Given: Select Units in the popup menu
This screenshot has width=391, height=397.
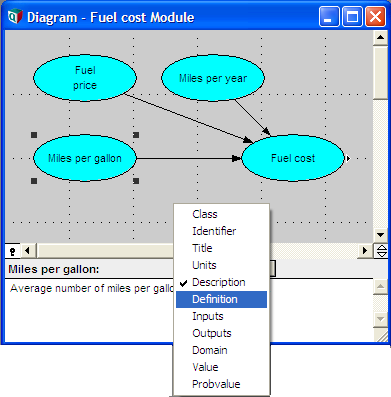Looking at the screenshot, I should 221,265.
